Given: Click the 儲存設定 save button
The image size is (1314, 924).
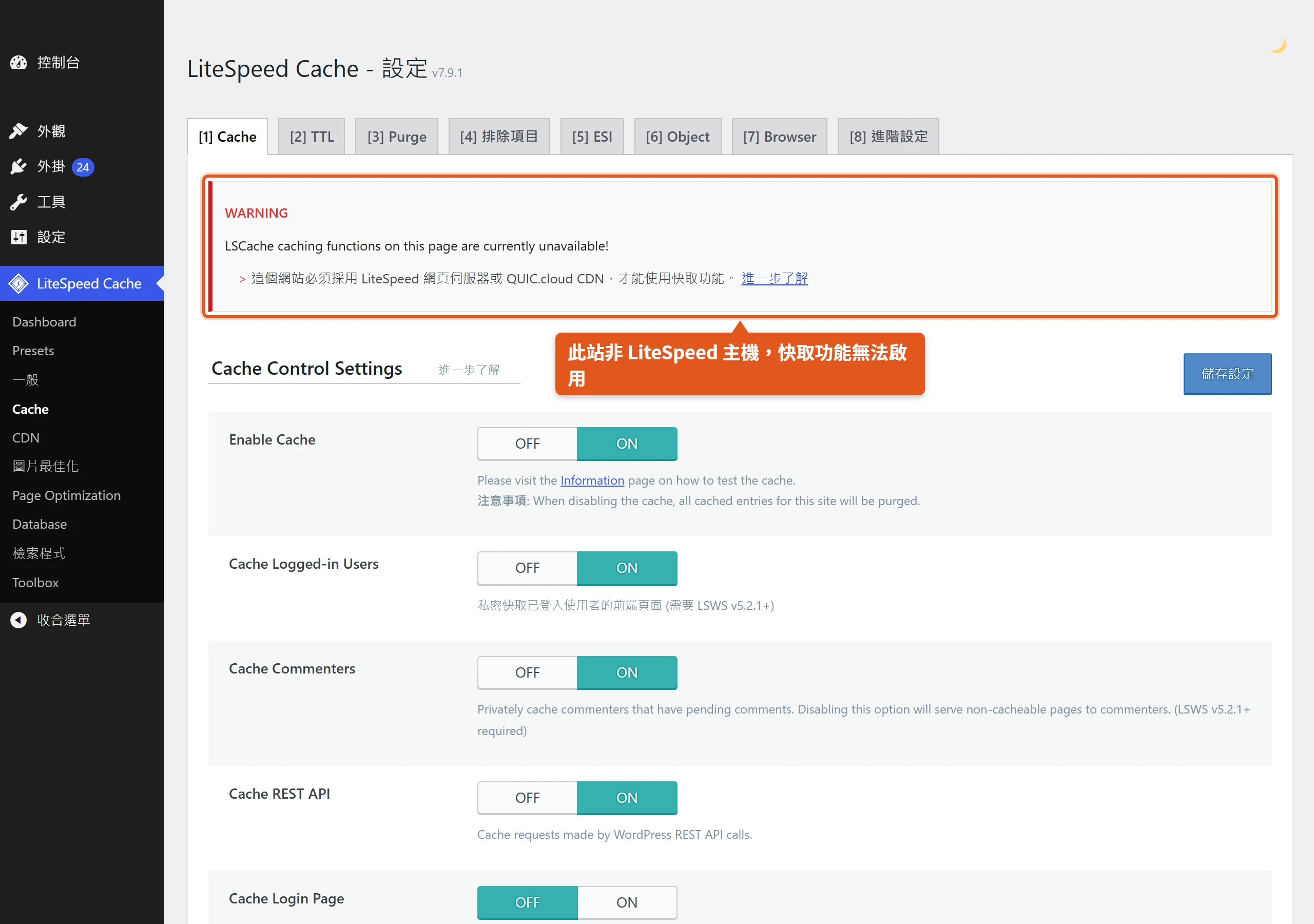Looking at the screenshot, I should pos(1228,374).
